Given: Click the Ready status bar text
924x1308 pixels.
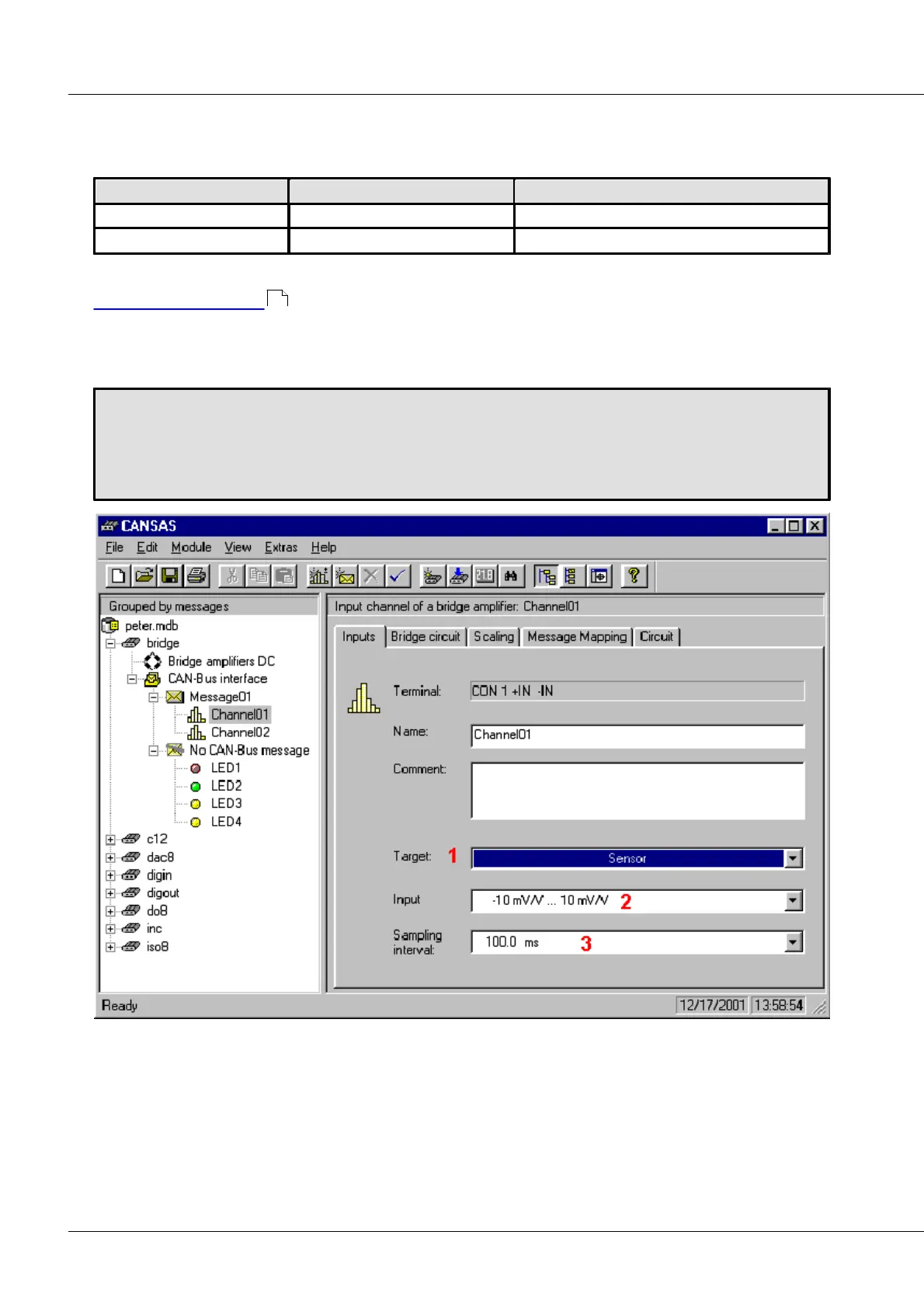Looking at the screenshot, I should pyautogui.click(x=120, y=1005).
